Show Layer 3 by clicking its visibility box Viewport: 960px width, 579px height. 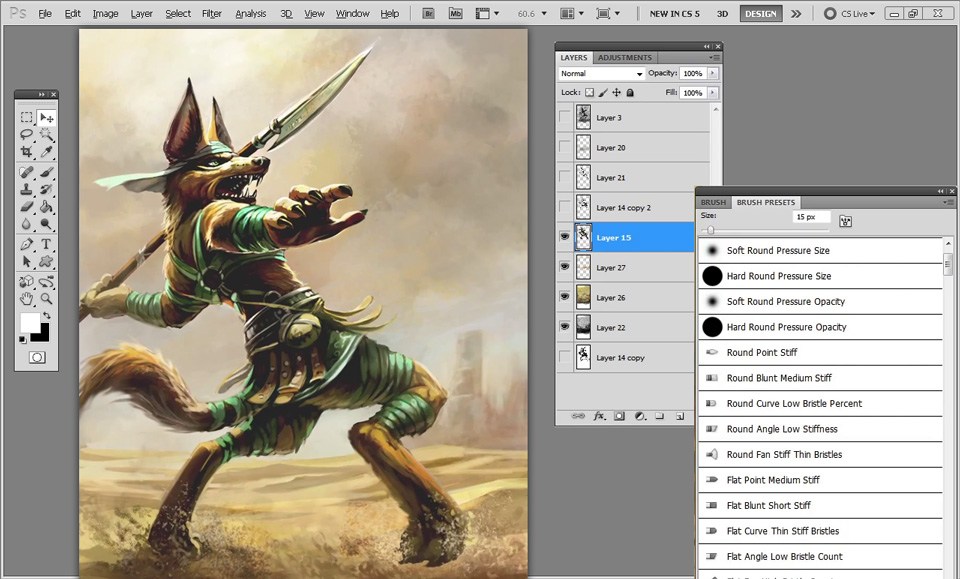click(564, 117)
